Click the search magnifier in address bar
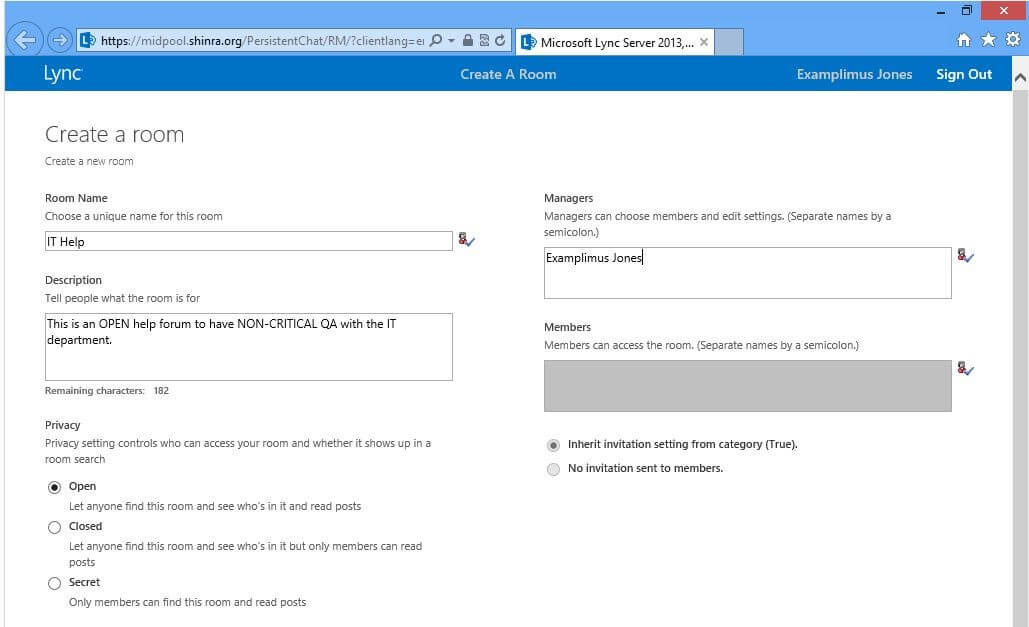This screenshot has width=1029, height=627. click(436, 41)
